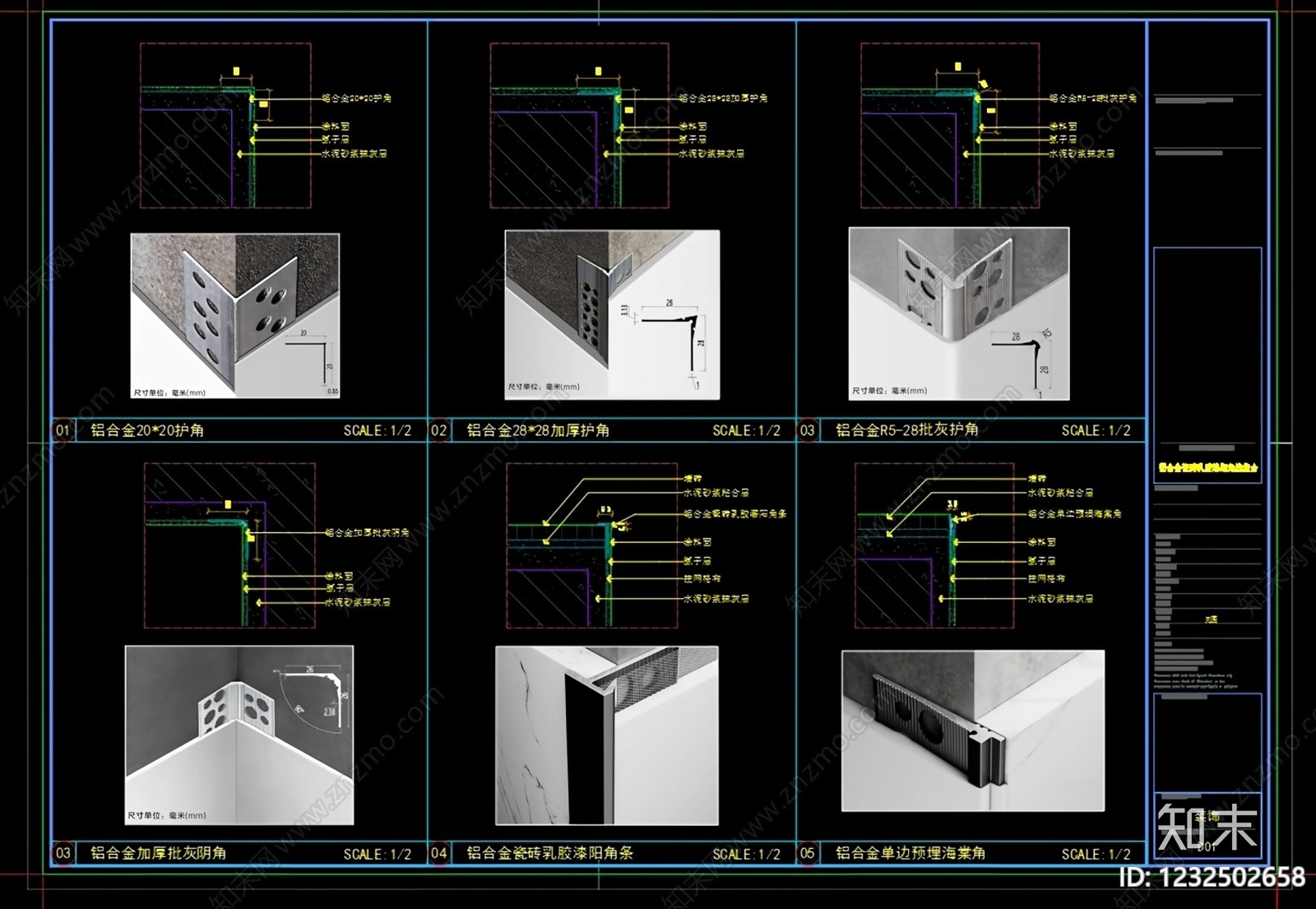Click the title "铝合金R5-28批灰护角"

(907, 429)
